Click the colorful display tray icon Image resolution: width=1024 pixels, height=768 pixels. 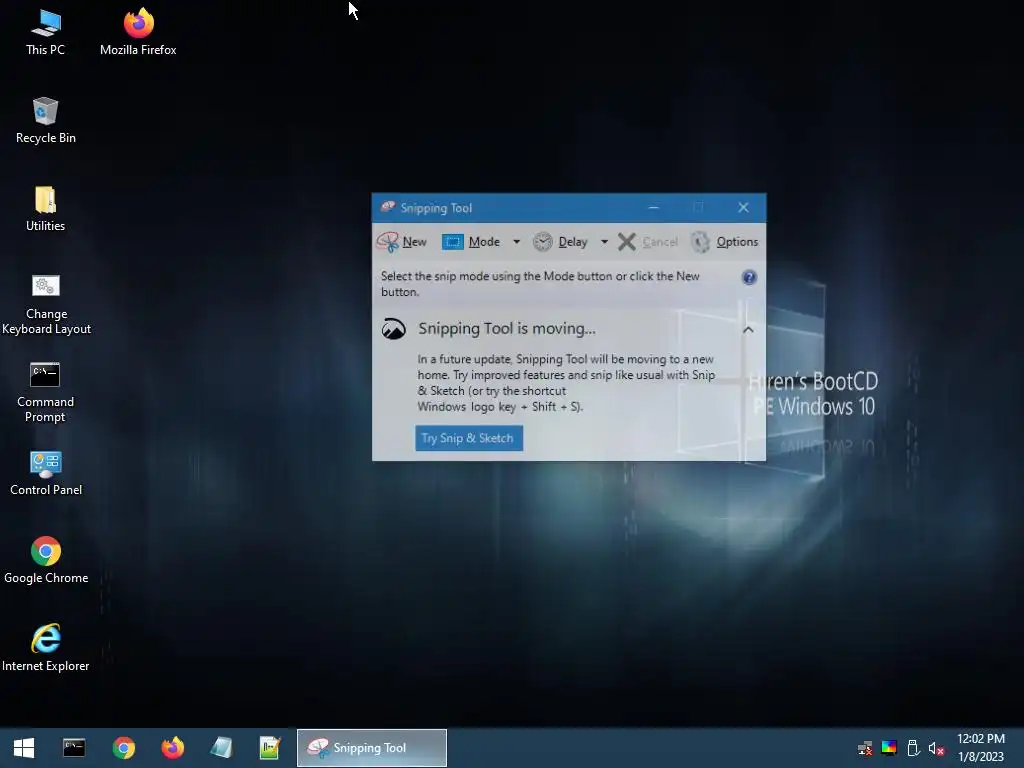click(x=889, y=748)
